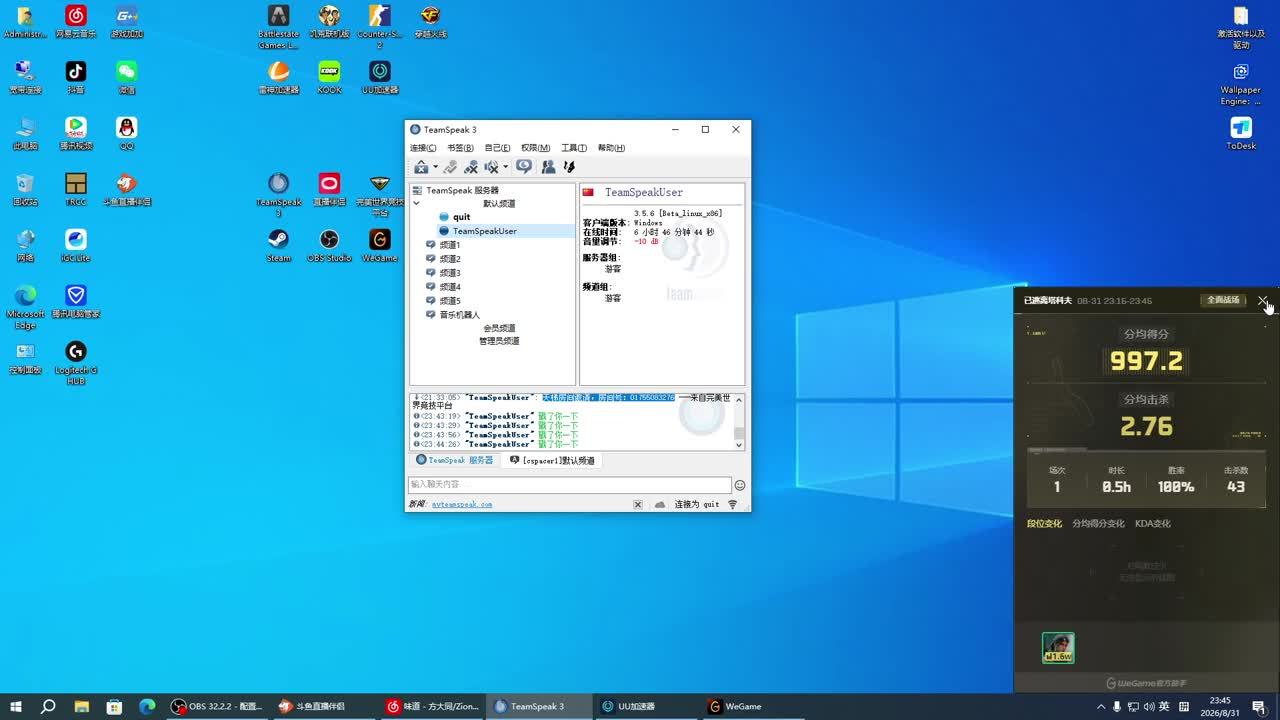Open the Counter-Strike 2 desktop icon
The width and height of the screenshot is (1280, 720).
pyautogui.click(x=379, y=25)
